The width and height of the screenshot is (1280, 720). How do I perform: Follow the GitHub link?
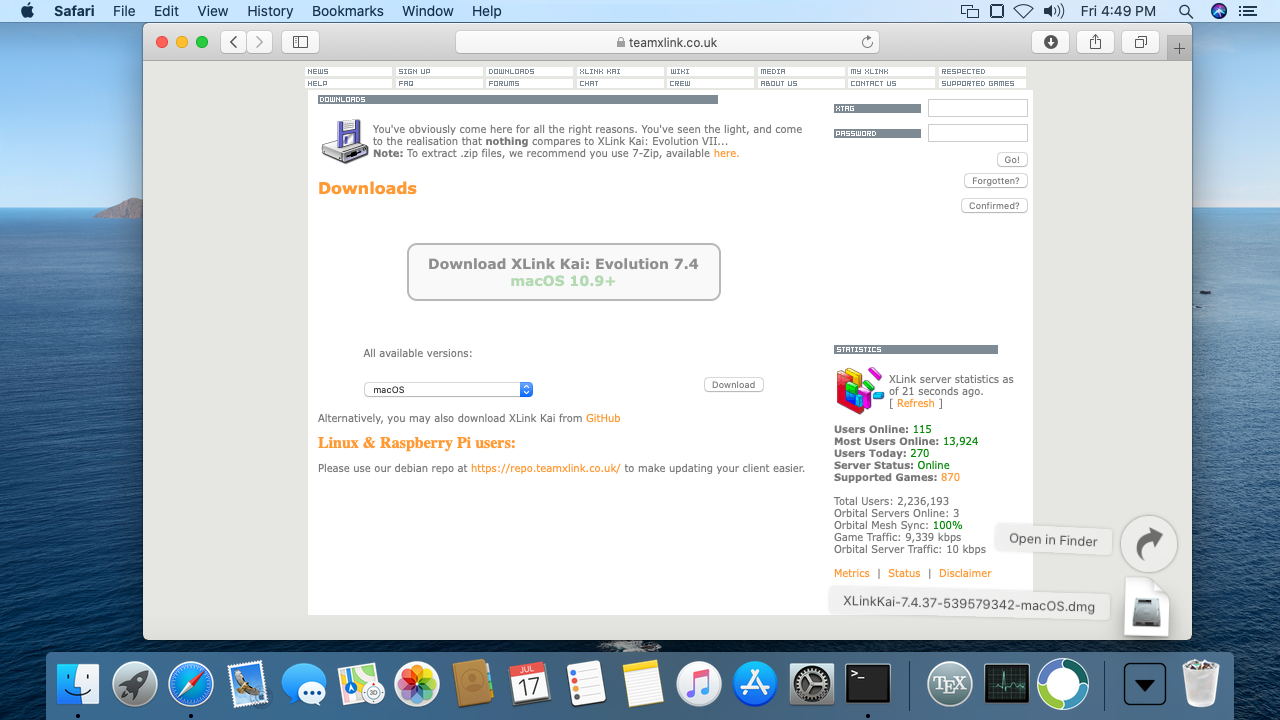[x=602, y=418]
